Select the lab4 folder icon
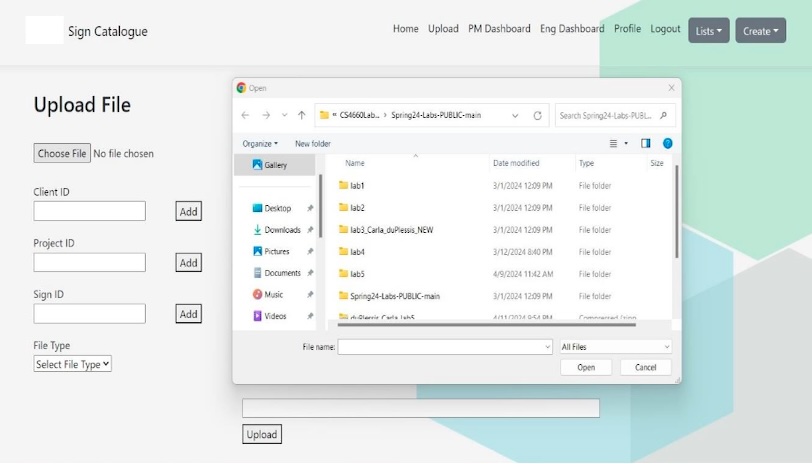Screen dimensions: 812x464 click(343, 251)
